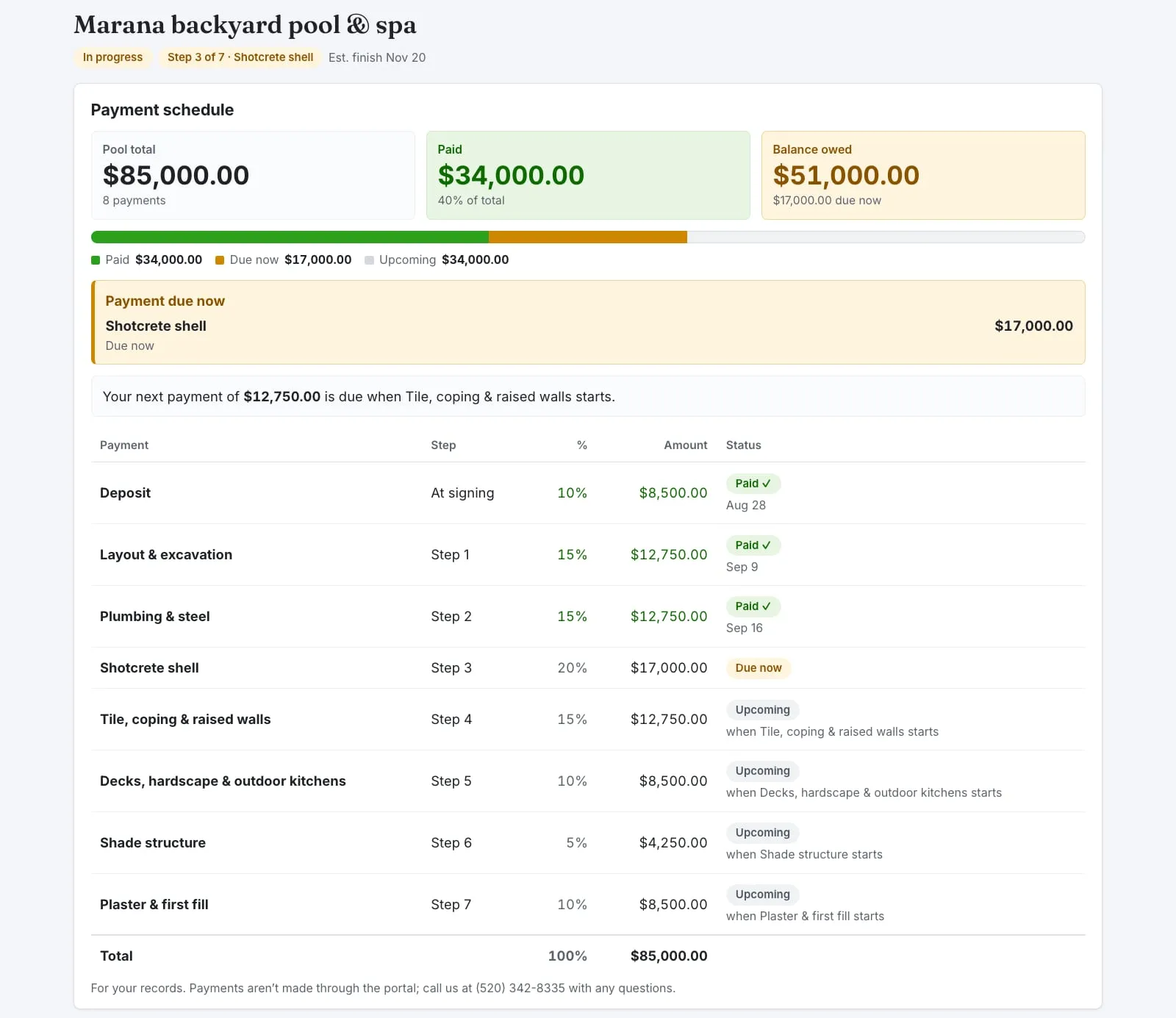
Task: Select the large $34,000.00 in the Paid card
Action: pos(511,175)
